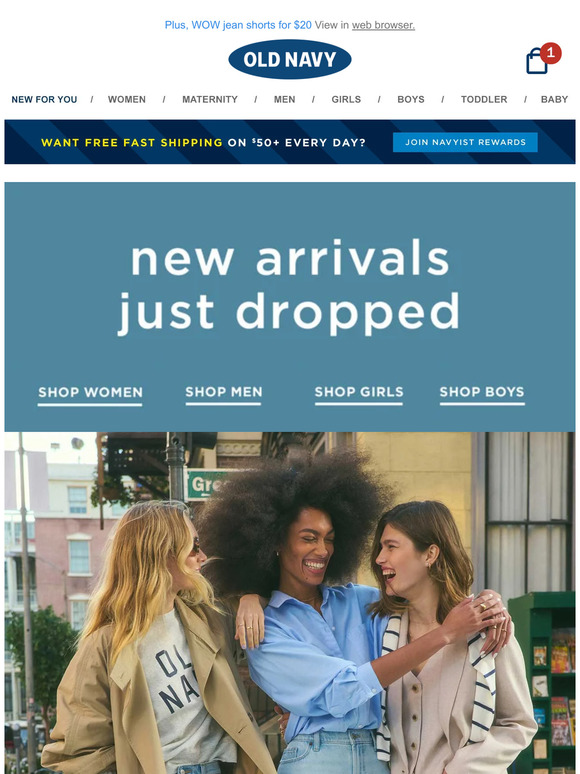This screenshot has height=774, width=580.
Task: Select the Girls category
Action: click(x=346, y=99)
